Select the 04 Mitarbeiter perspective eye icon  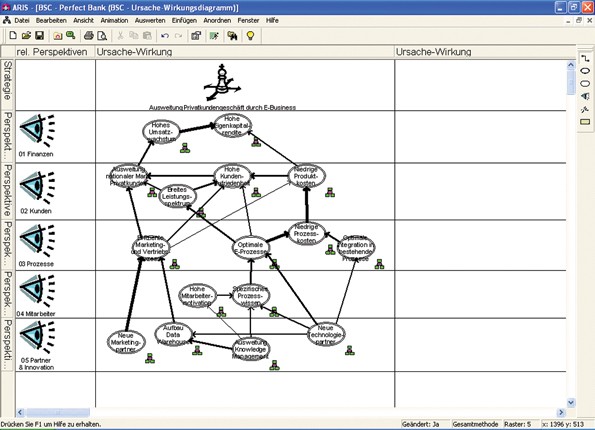(x=37, y=291)
